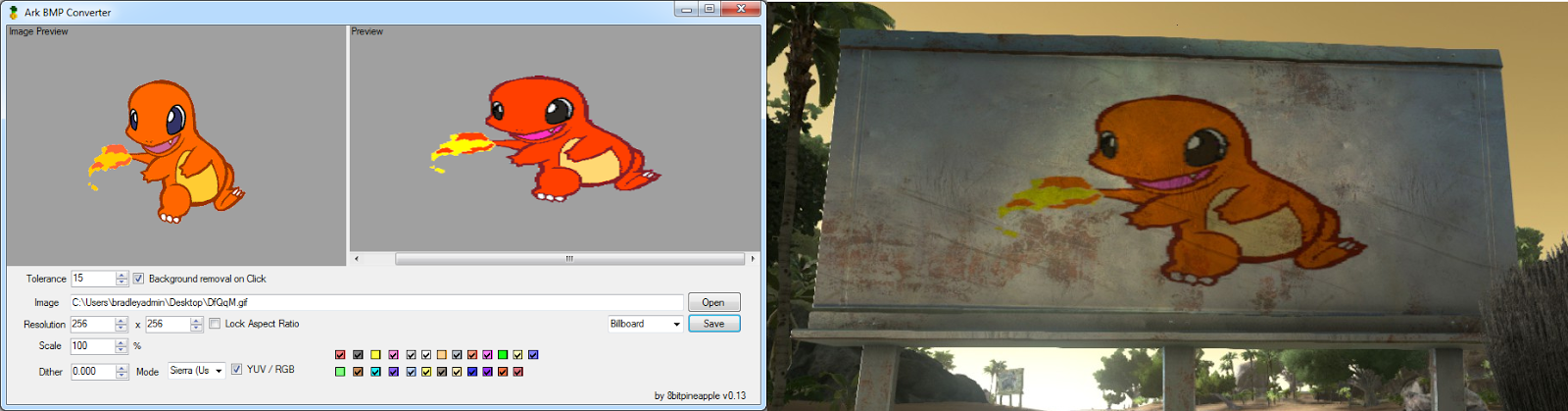Decrease Tolerance with the down arrow
The height and width of the screenshot is (411, 1568).
[122, 283]
